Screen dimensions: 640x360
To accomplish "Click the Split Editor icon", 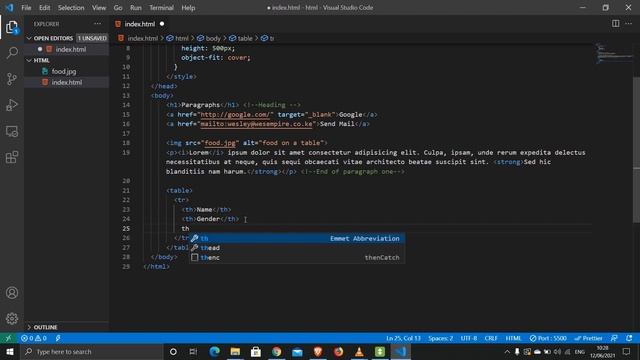I will [615, 24].
